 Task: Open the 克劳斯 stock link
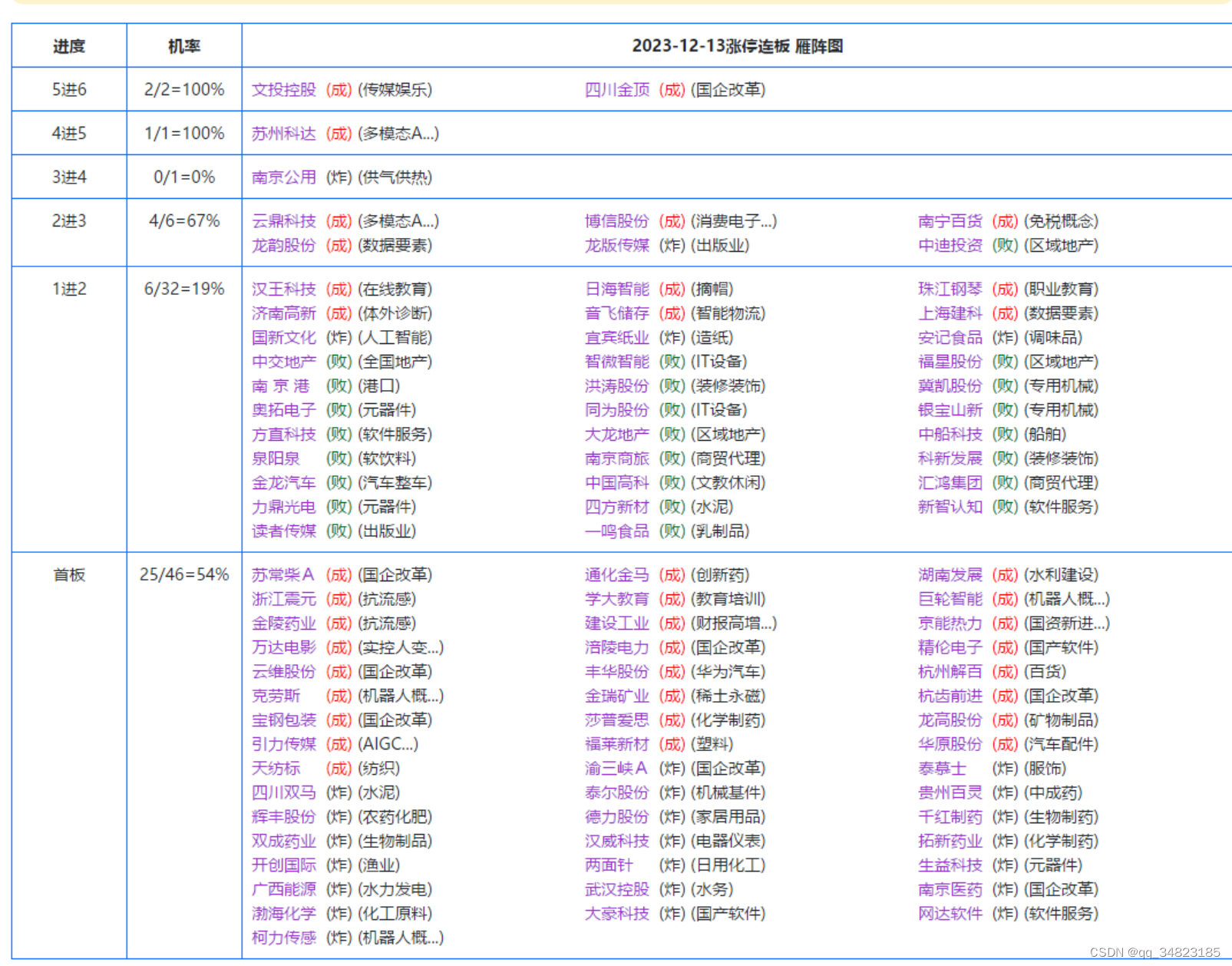pos(276,696)
